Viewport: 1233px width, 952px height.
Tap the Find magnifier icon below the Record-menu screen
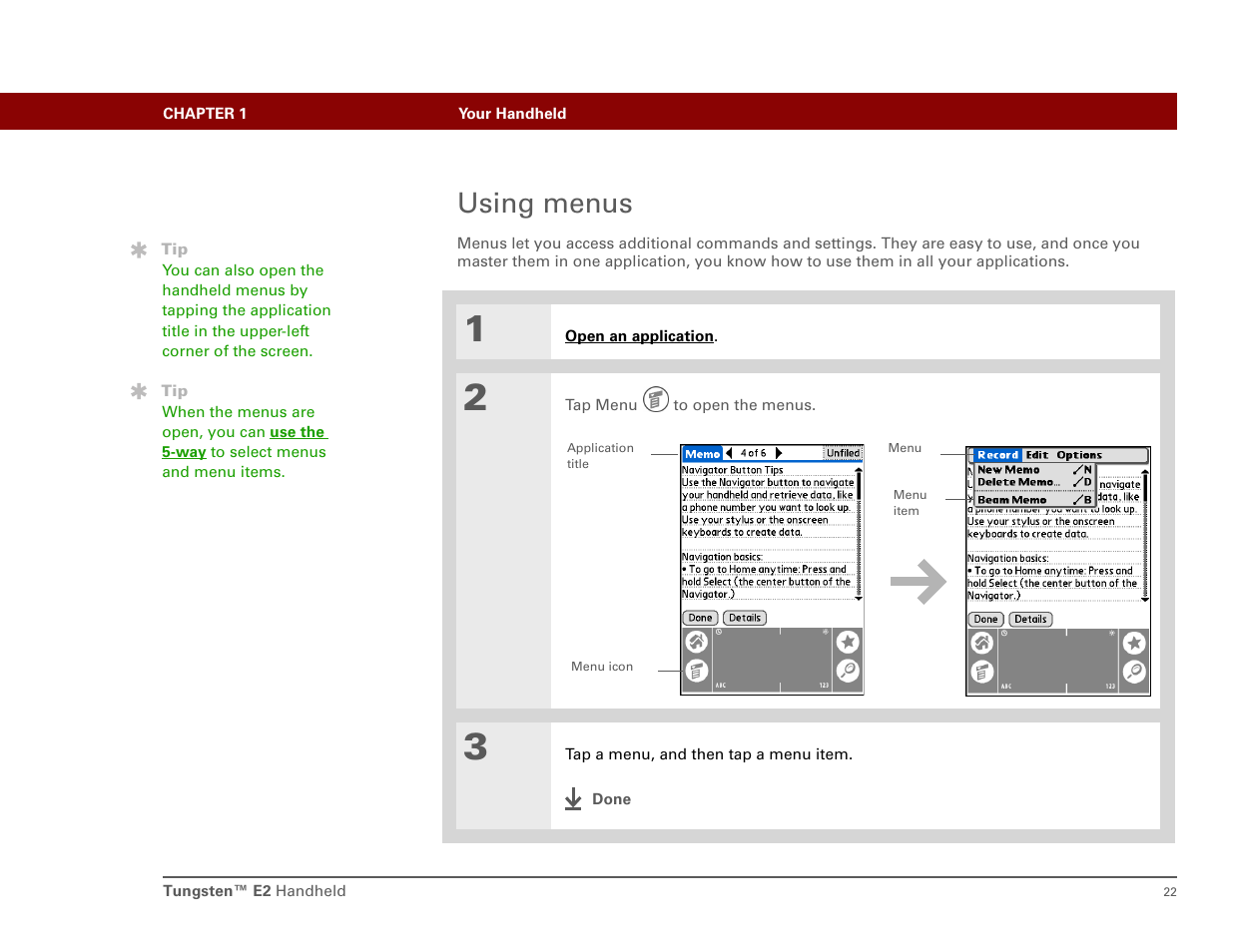point(1134,672)
